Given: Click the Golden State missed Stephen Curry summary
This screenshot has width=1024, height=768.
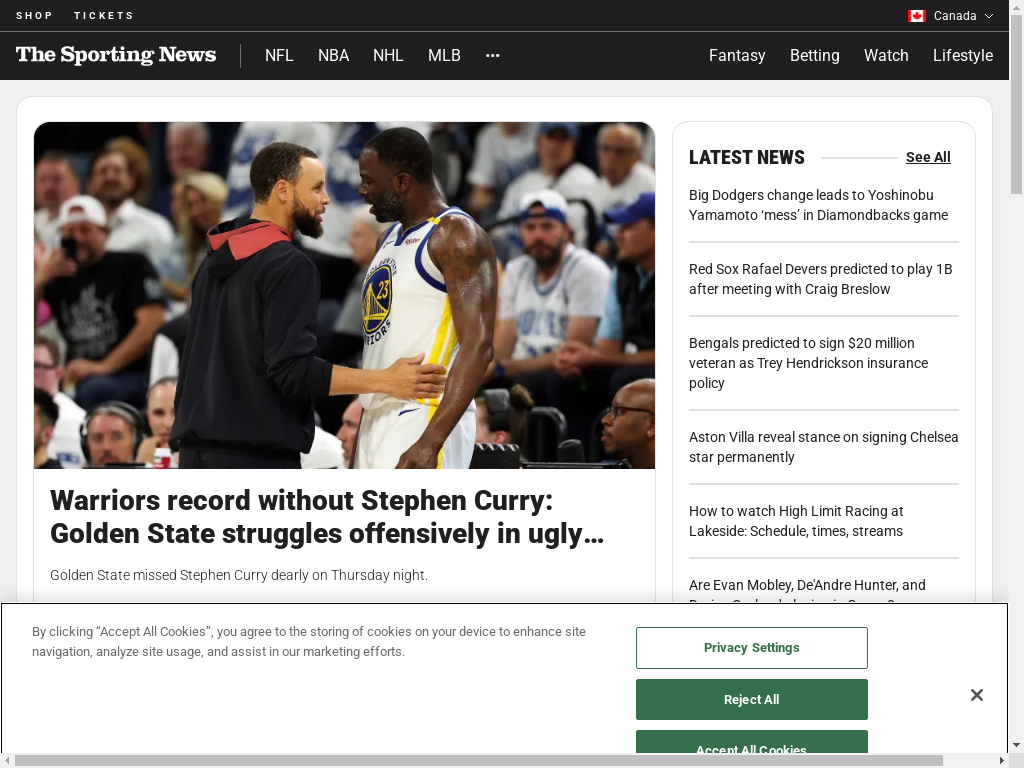Looking at the screenshot, I should (239, 575).
